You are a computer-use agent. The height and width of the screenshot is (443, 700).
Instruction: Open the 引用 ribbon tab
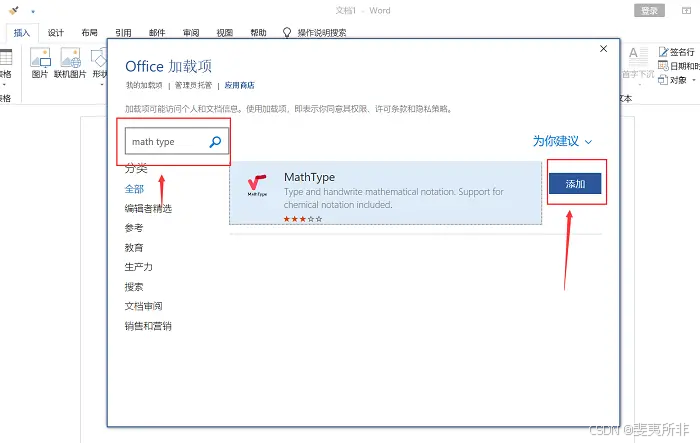[x=123, y=33]
